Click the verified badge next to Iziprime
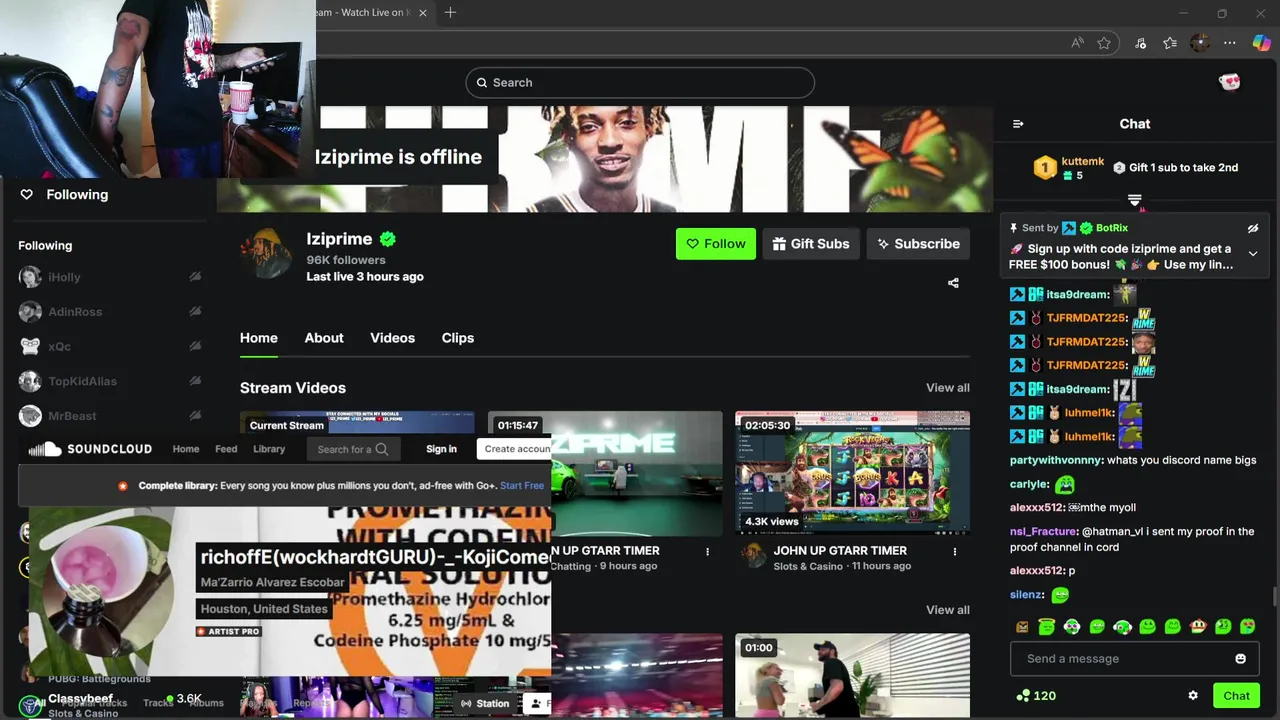This screenshot has width=1280, height=720. [x=388, y=239]
